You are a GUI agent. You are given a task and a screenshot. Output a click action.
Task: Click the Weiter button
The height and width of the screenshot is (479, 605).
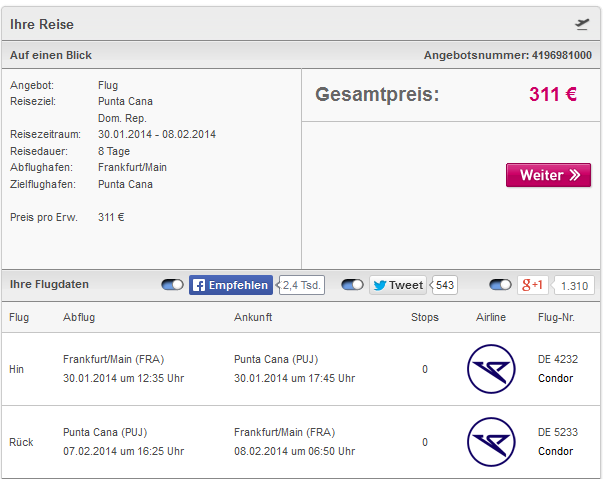point(548,175)
